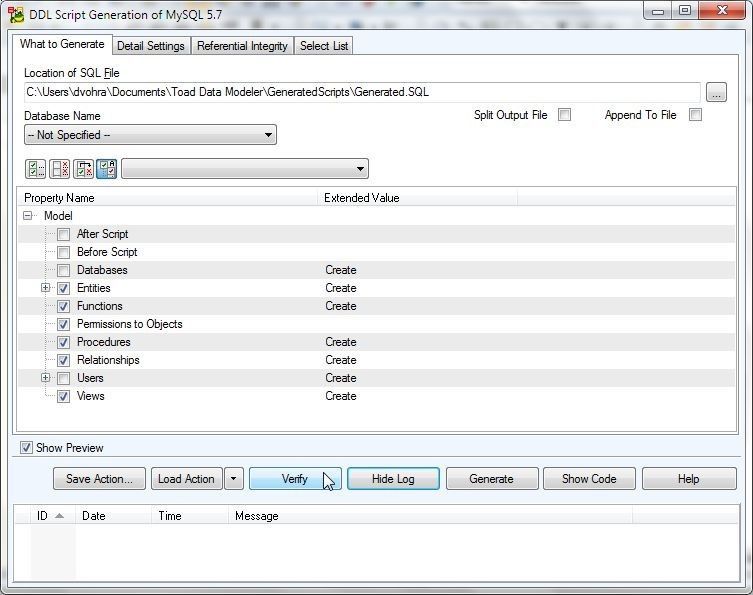
Task: Maximize the DDL Script Generation window
Action: pyautogui.click(x=685, y=11)
